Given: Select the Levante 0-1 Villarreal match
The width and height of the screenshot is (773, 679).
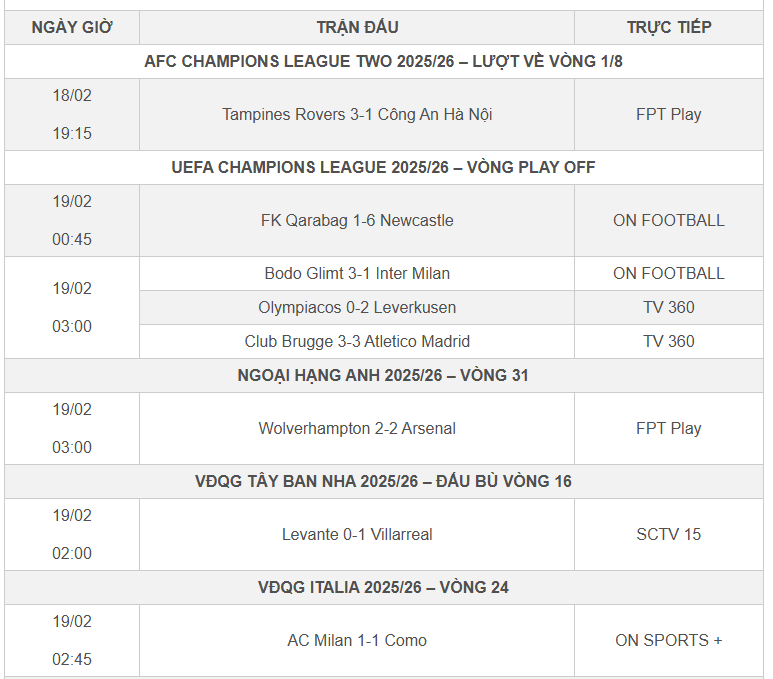Looking at the screenshot, I should tap(357, 534).
